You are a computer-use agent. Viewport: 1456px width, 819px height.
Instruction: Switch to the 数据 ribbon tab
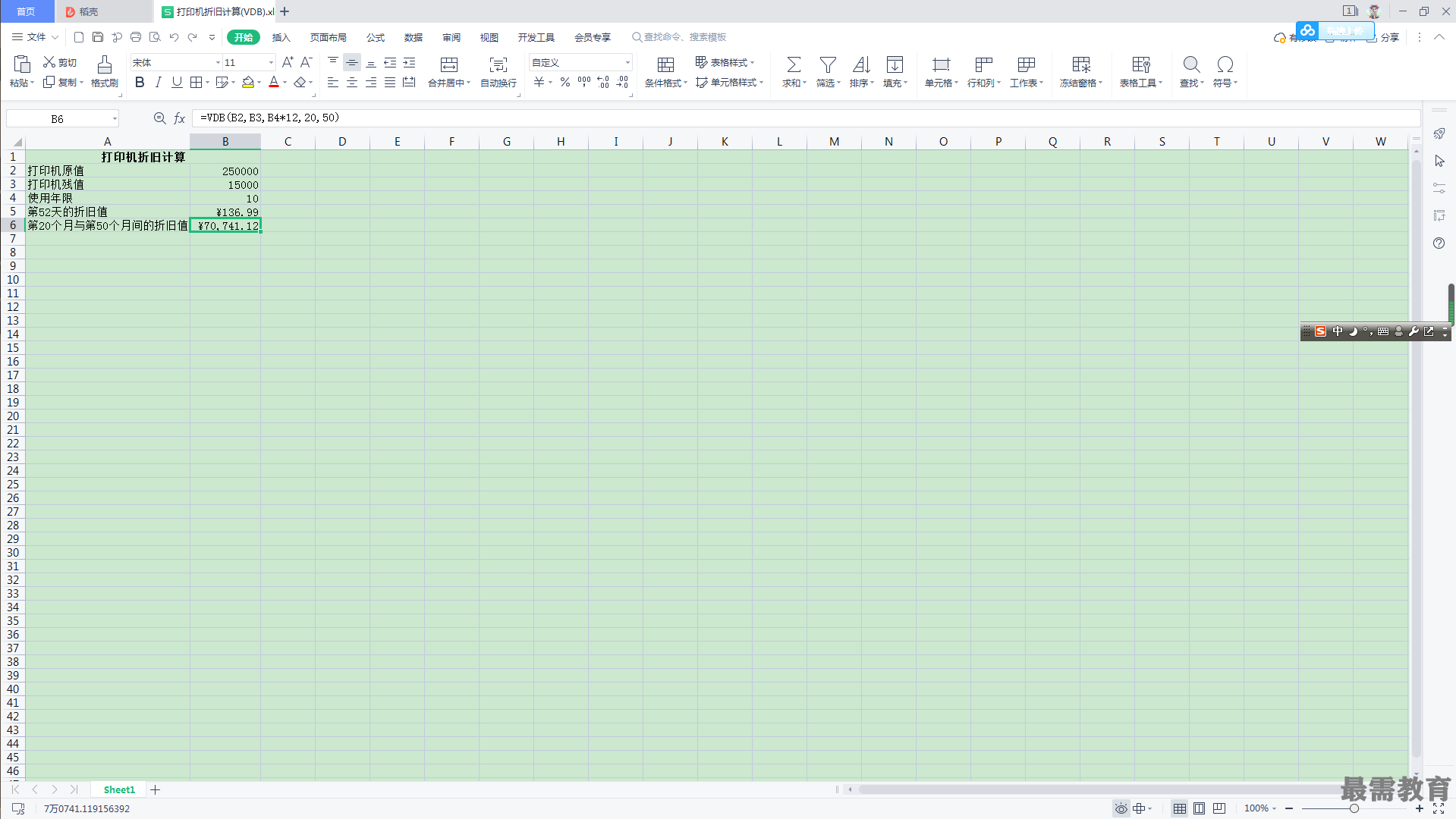[414, 37]
